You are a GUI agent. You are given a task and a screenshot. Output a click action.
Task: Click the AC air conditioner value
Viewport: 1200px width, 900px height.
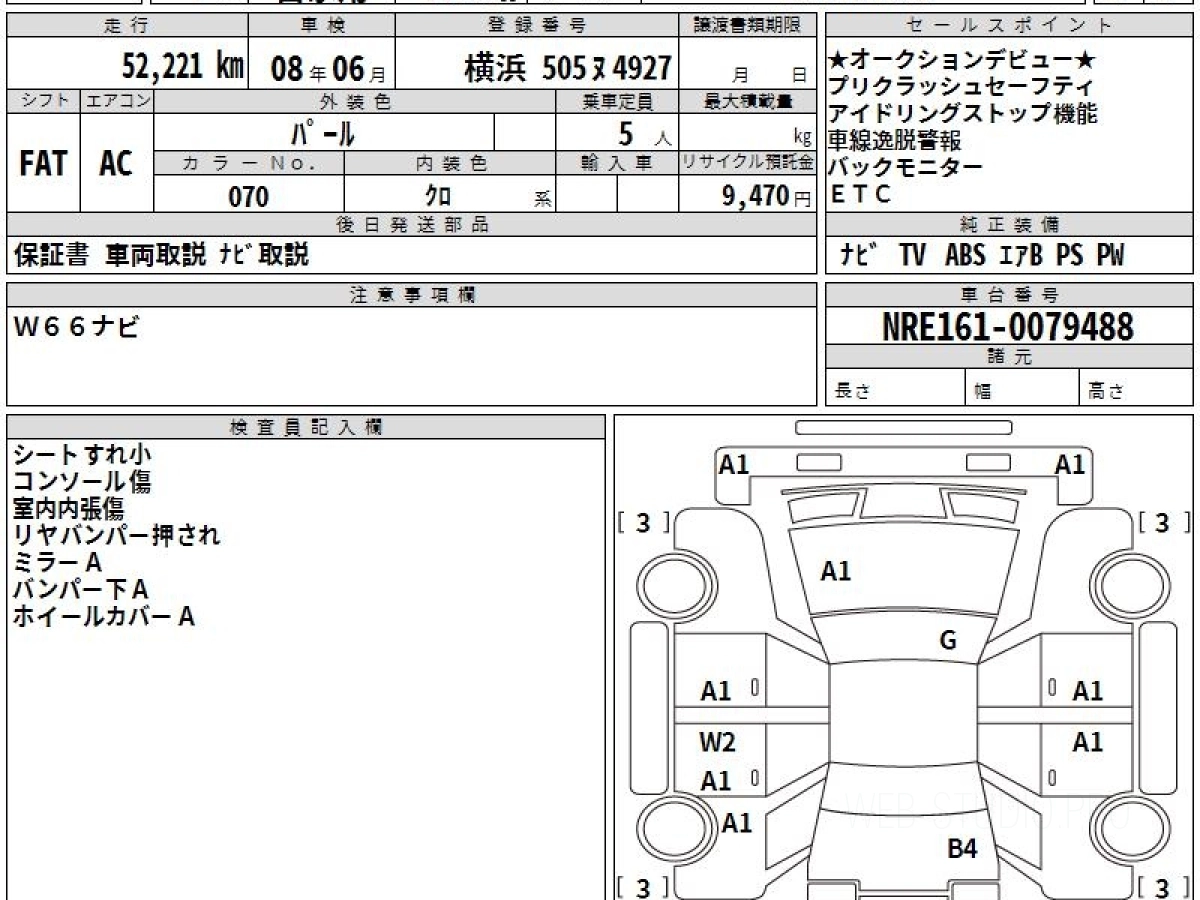click(117, 163)
